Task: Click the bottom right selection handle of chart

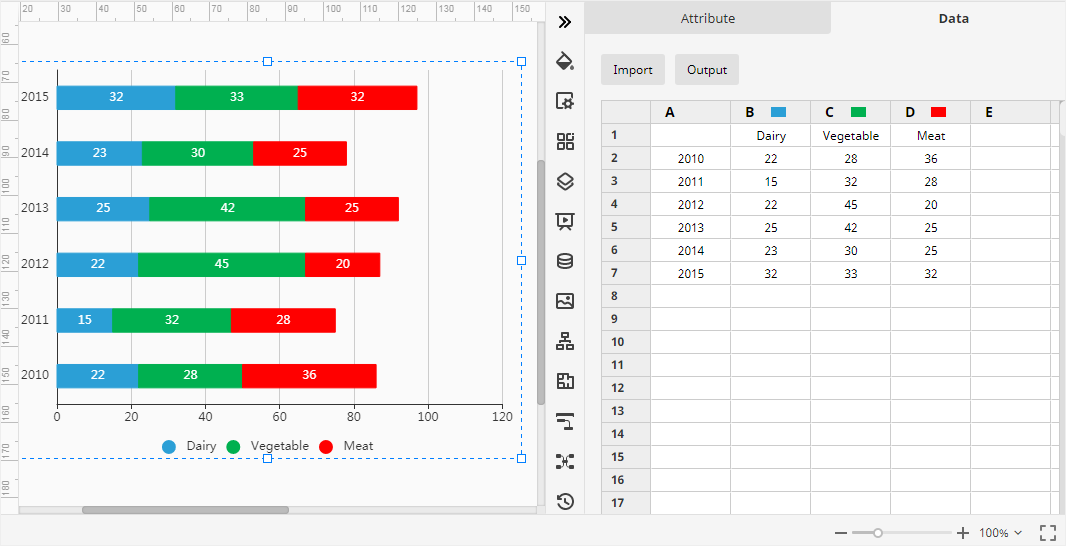Action: (521, 458)
